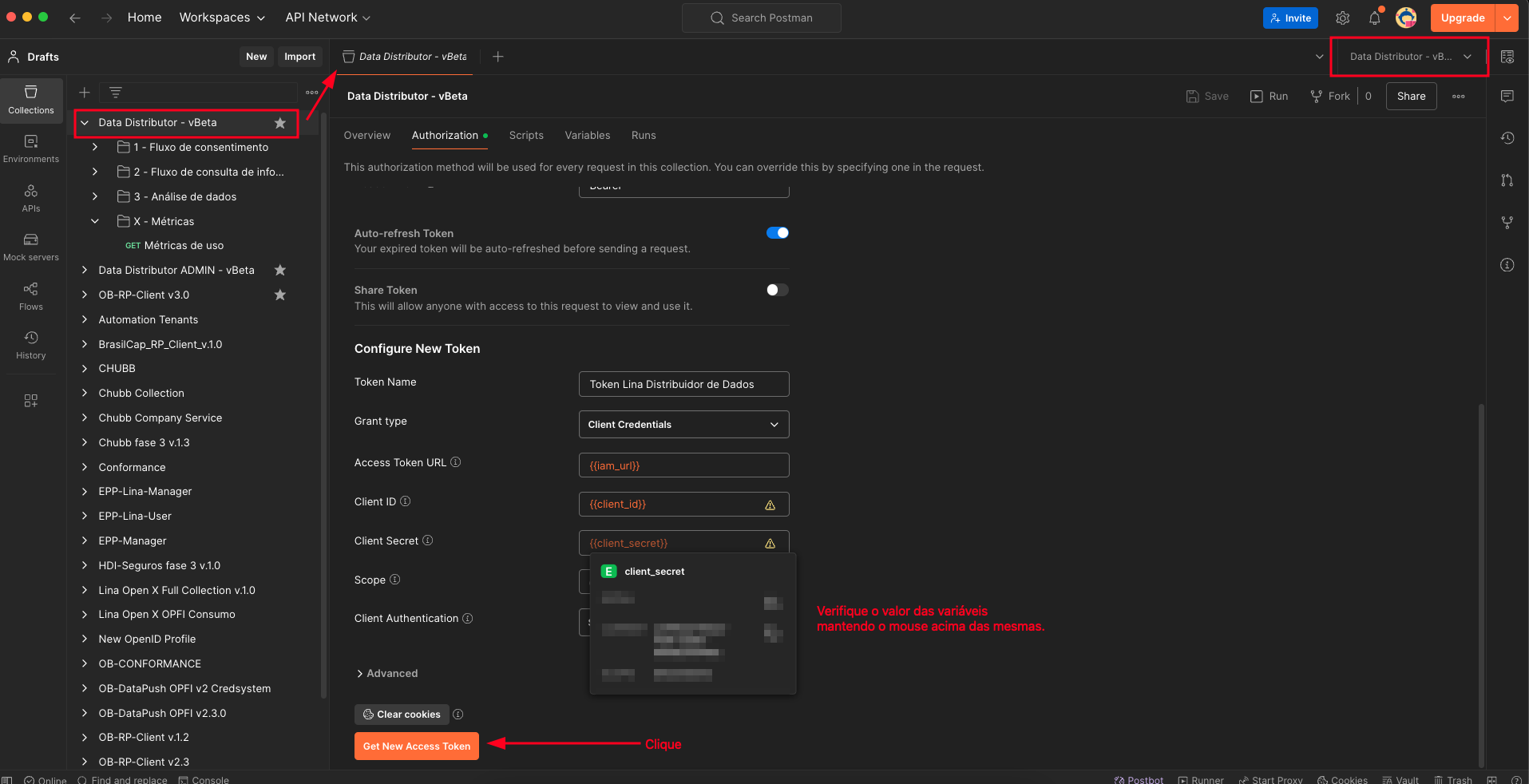Image resolution: width=1529 pixels, height=784 pixels.
Task: Switch to the Overview tab
Action: (367, 136)
